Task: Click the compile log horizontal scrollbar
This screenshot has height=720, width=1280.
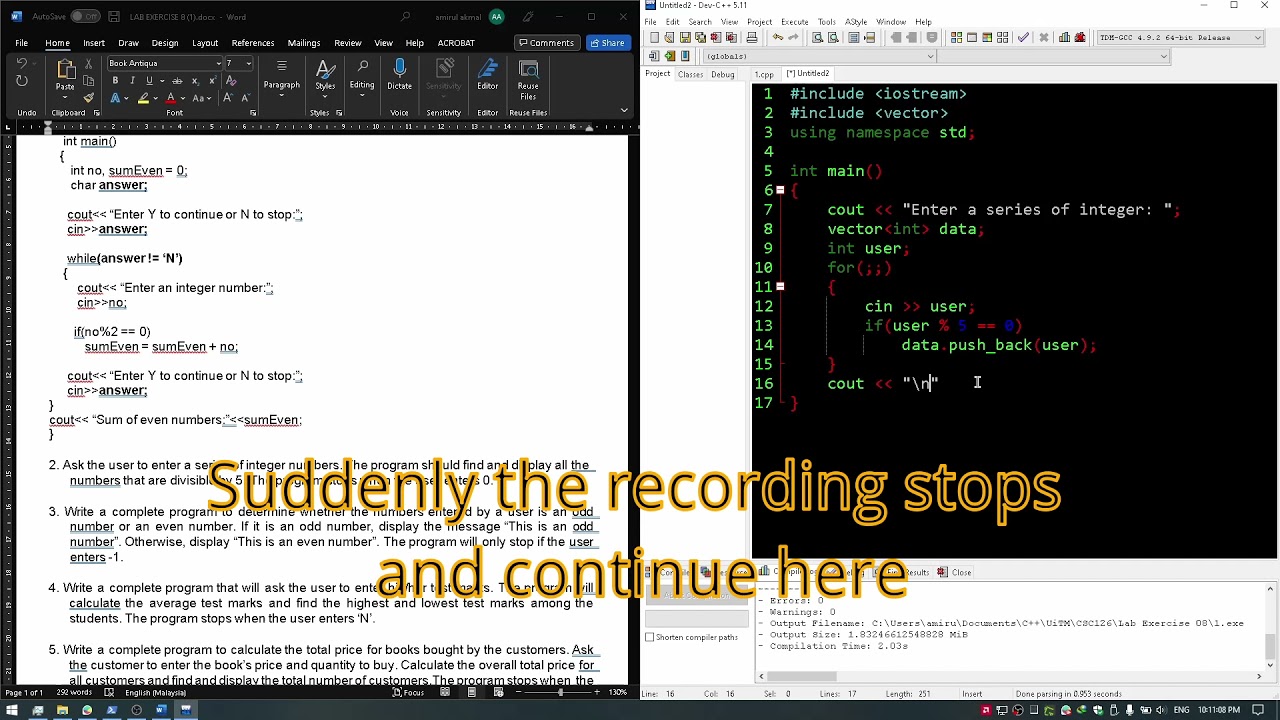Action: pos(1011,677)
